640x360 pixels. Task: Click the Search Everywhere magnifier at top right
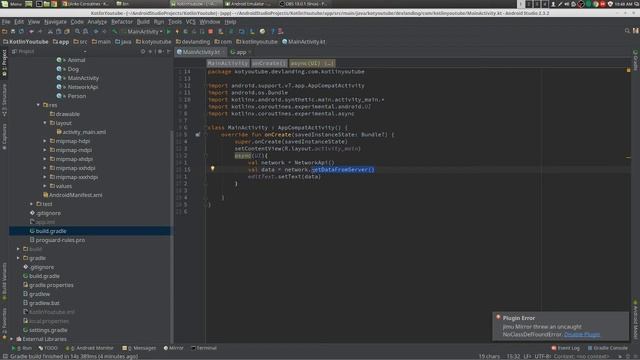coord(627,31)
